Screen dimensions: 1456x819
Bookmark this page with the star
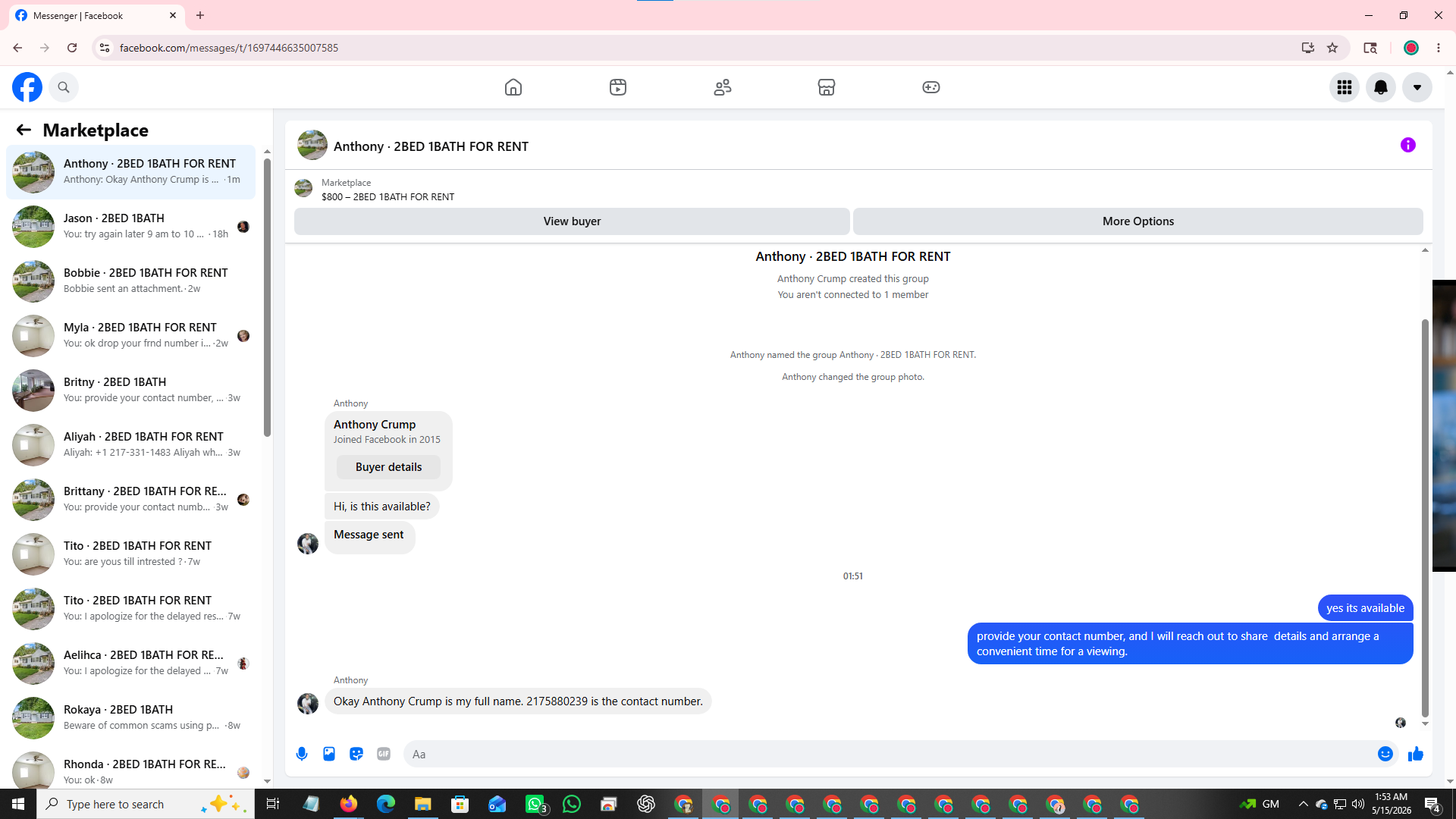coord(1332,48)
